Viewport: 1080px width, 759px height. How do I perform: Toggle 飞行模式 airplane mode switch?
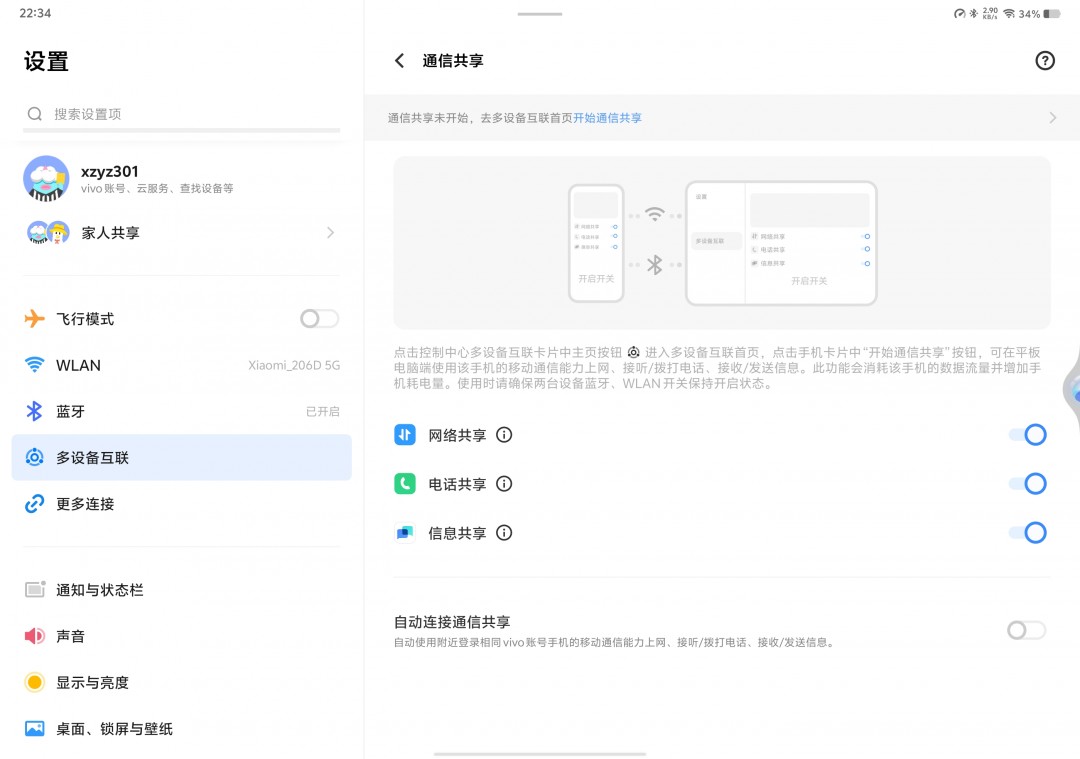319,319
